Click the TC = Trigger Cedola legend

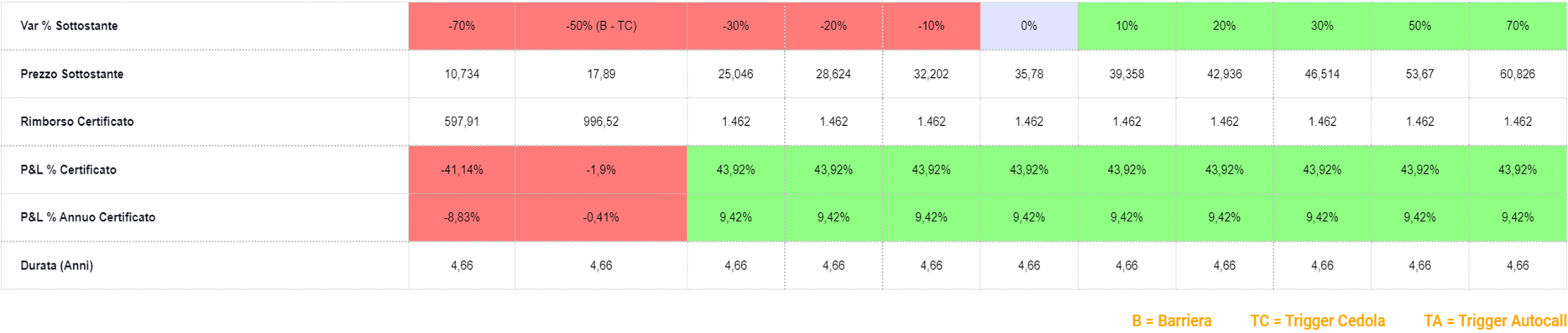coord(1318,321)
